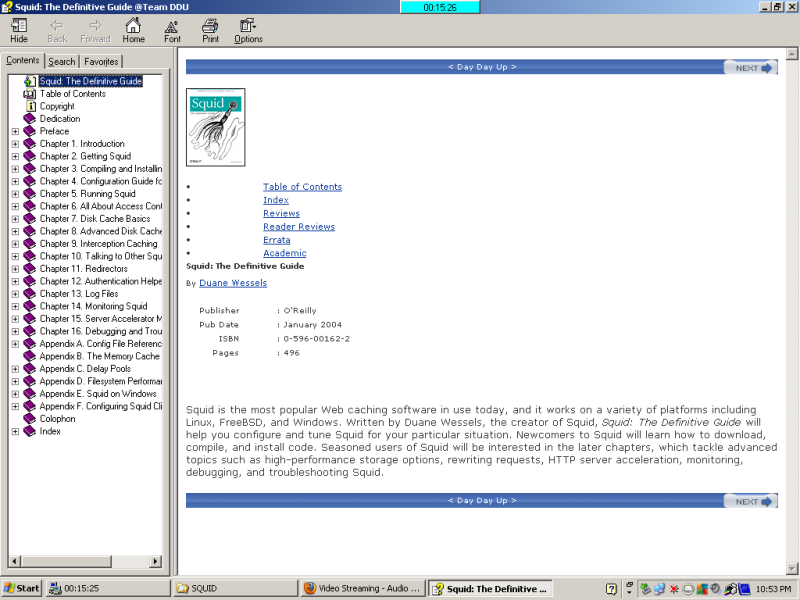Click the contents pane horizontal scrollbar thumb
The image size is (800, 600).
[x=66, y=561]
